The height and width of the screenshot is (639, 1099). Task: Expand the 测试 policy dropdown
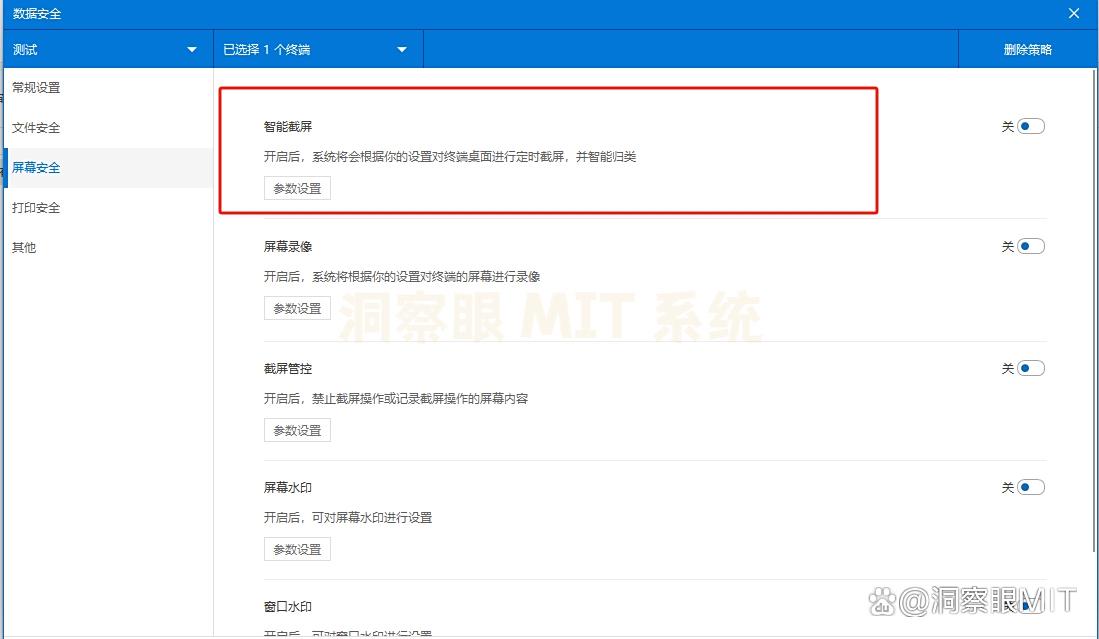(x=108, y=49)
